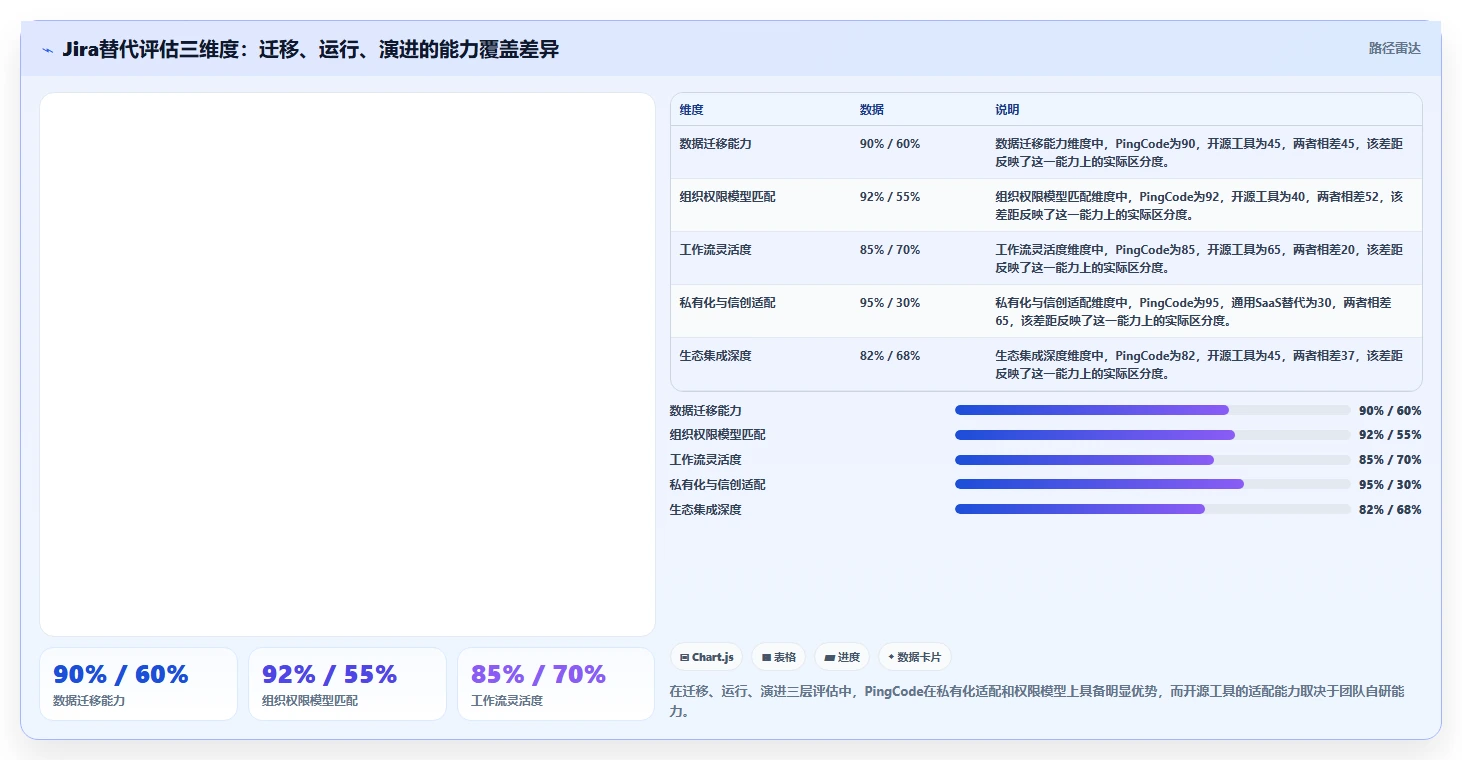Click the 说明 column header
Screen dimensions: 1462x760
pyautogui.click(x=1007, y=110)
